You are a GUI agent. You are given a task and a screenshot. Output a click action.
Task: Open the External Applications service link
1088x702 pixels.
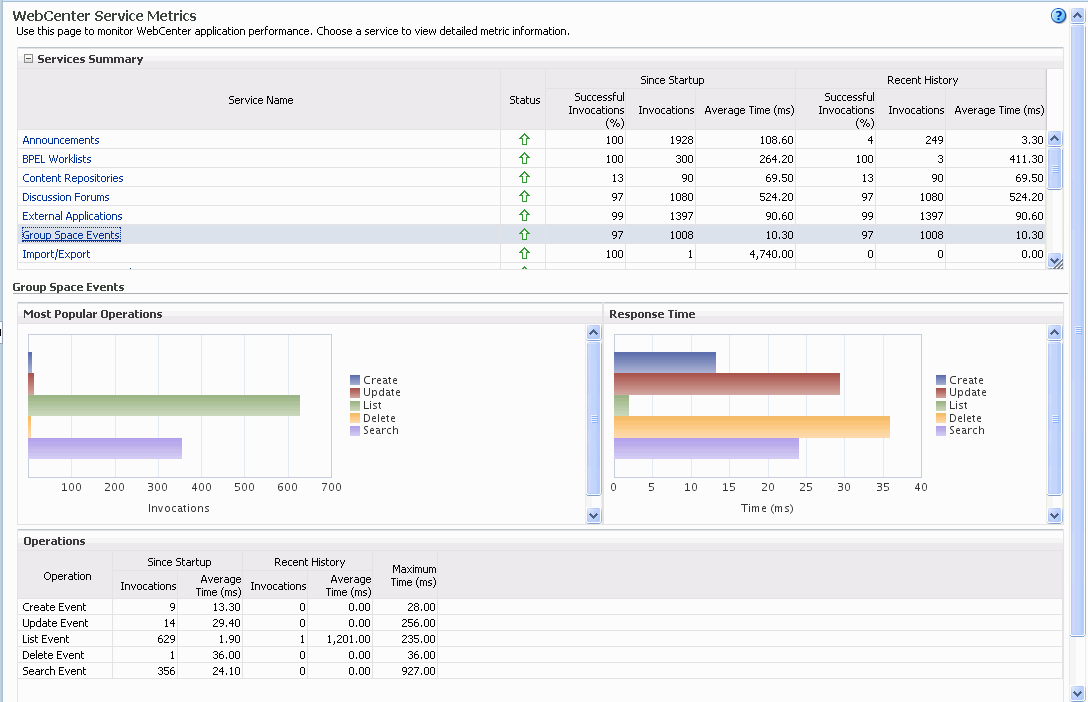point(72,216)
